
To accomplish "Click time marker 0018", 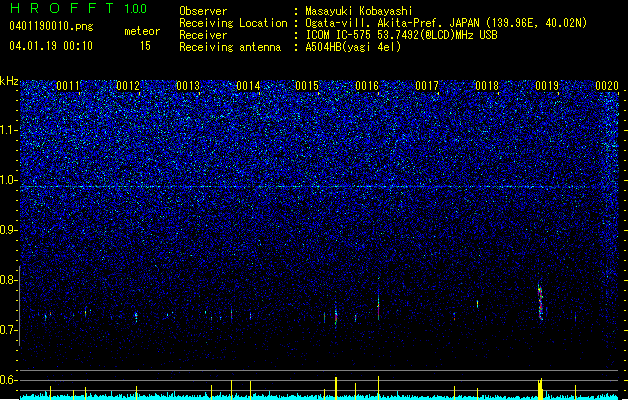I will (x=487, y=86).
